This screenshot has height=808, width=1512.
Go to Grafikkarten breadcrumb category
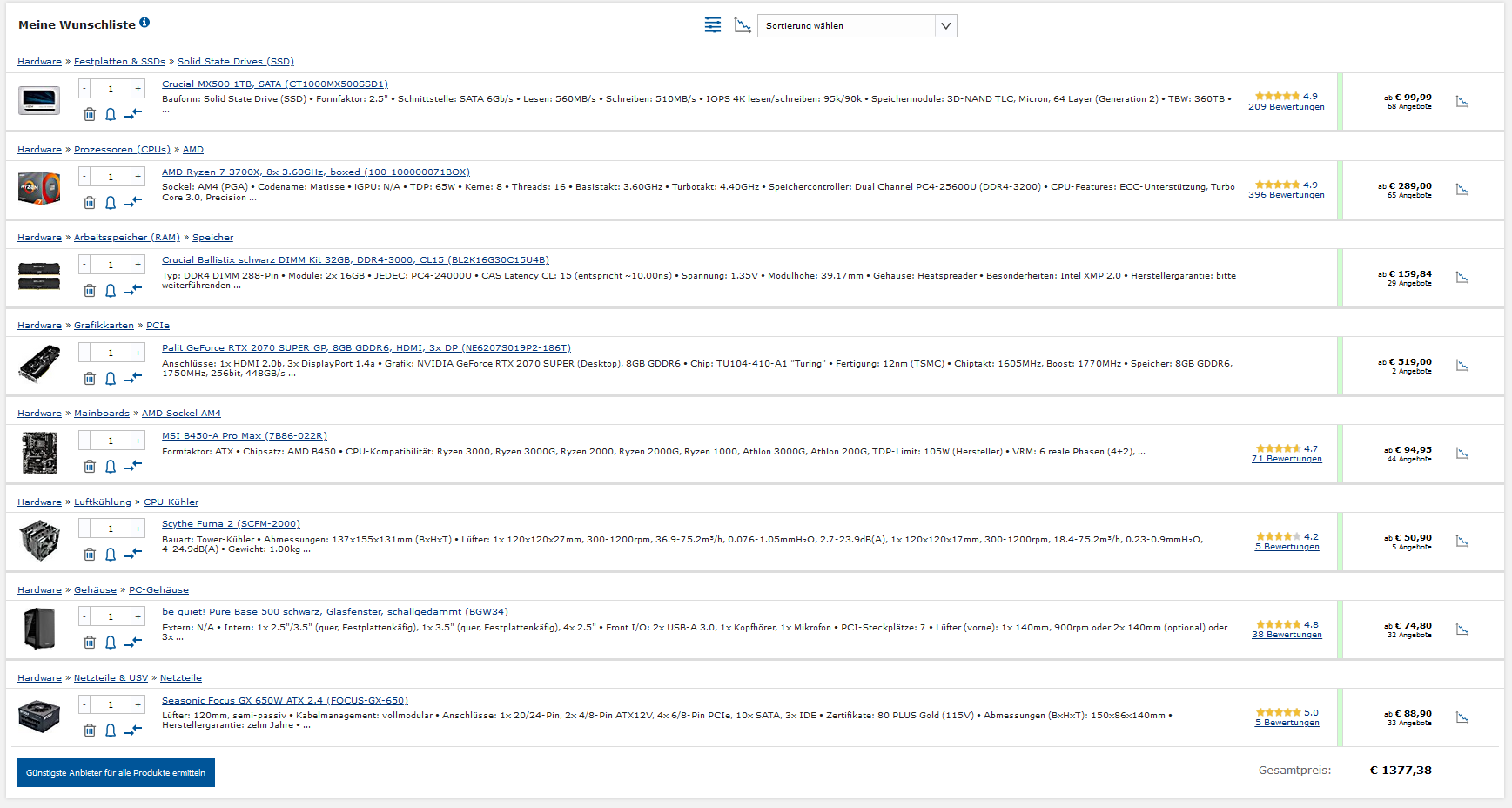104,326
